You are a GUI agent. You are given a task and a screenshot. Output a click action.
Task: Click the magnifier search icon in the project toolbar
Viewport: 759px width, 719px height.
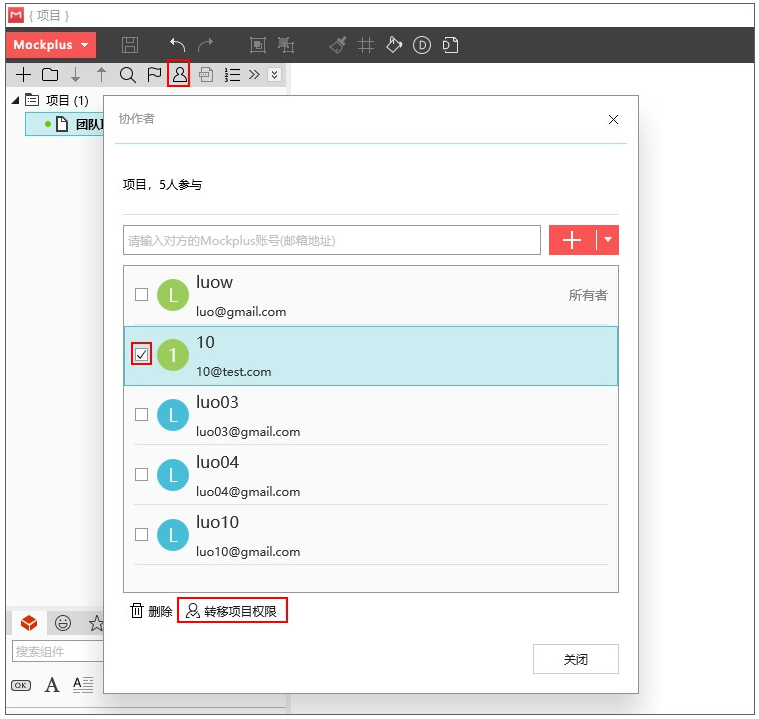[x=127, y=74]
